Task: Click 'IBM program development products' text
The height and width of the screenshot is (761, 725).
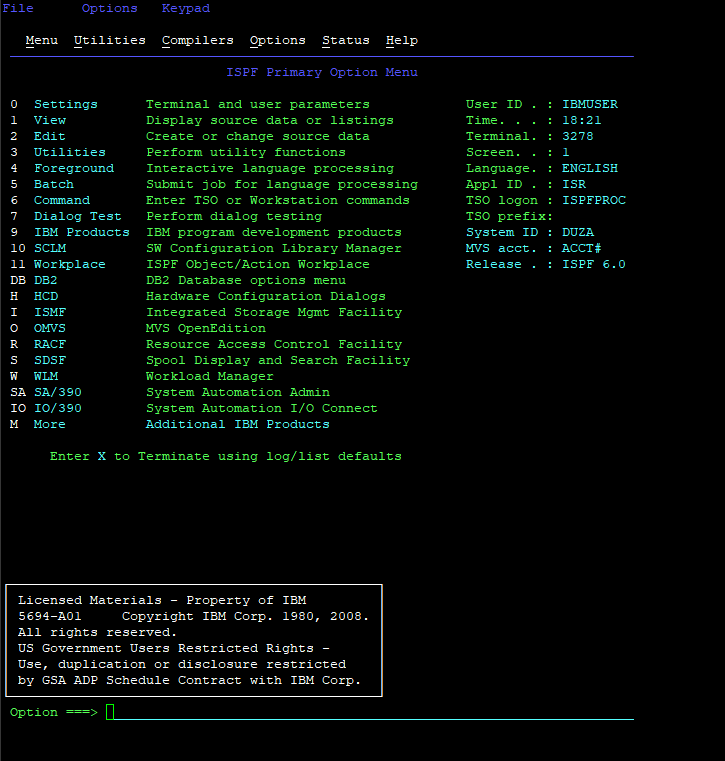Action: click(x=274, y=232)
